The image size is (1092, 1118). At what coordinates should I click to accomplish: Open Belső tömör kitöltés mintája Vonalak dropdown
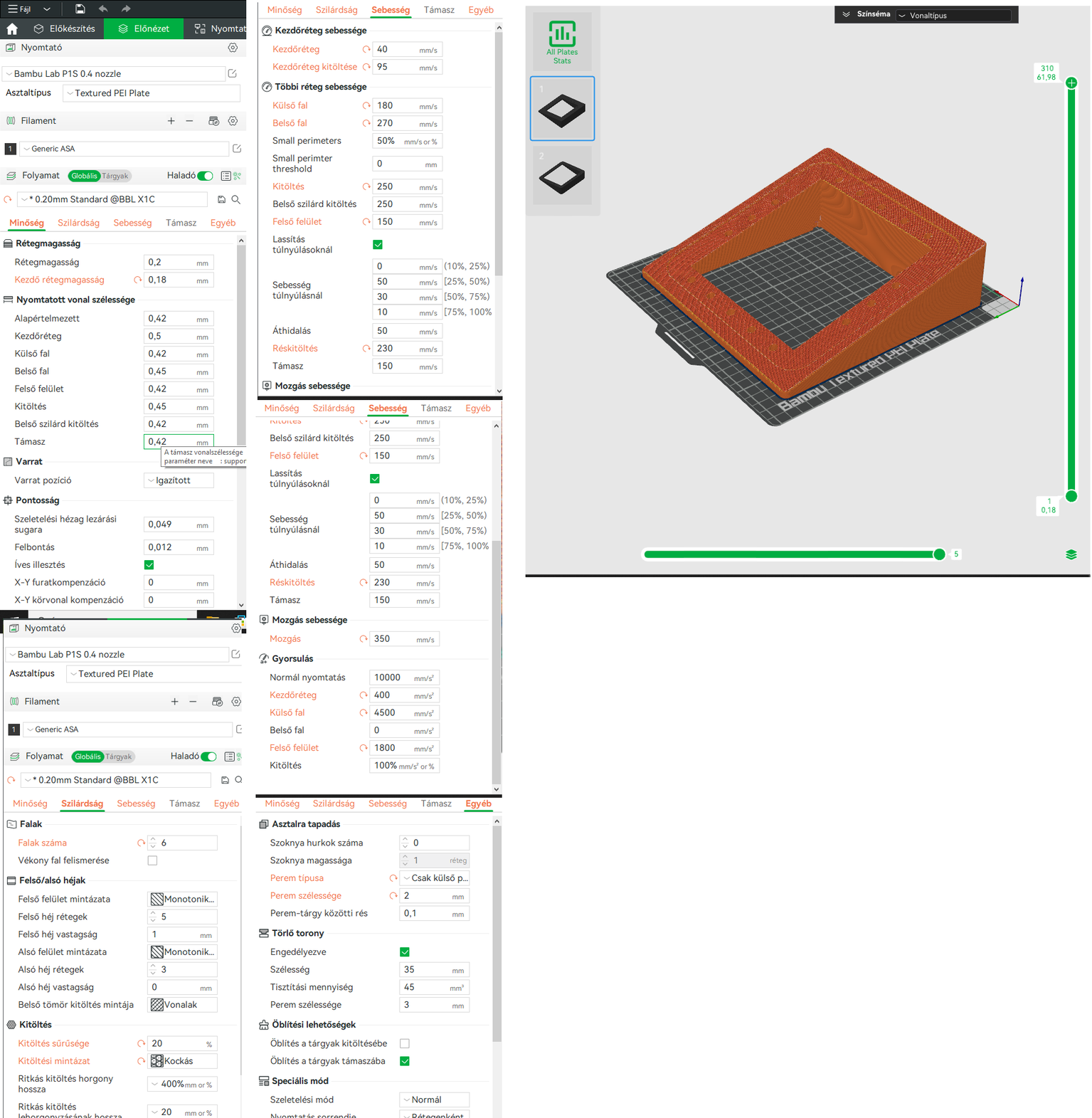pos(182,1005)
